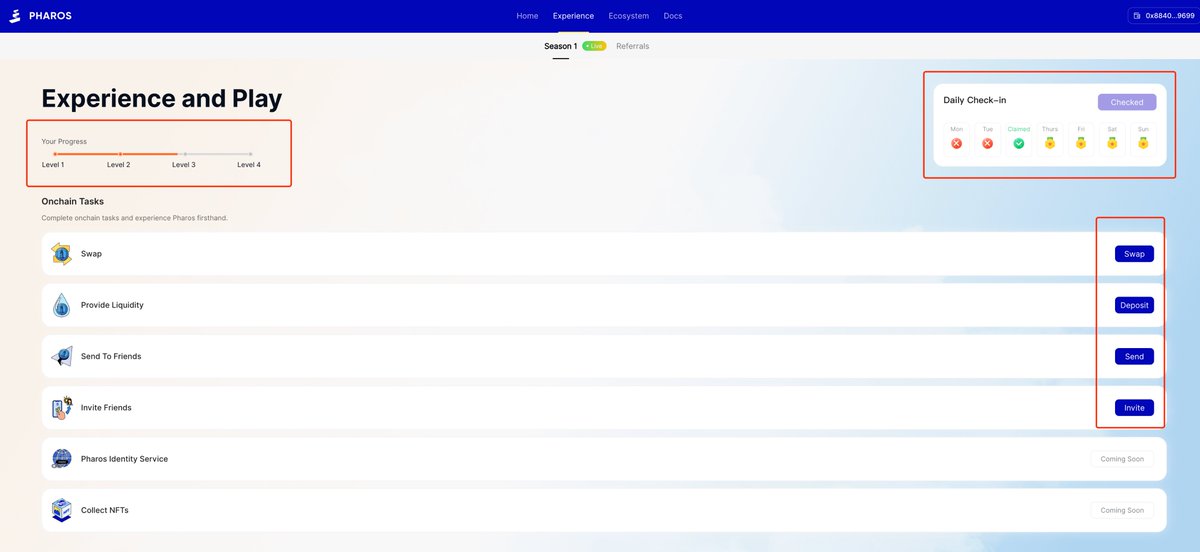Click the Collect NFTs cube icon

pyautogui.click(x=61, y=510)
